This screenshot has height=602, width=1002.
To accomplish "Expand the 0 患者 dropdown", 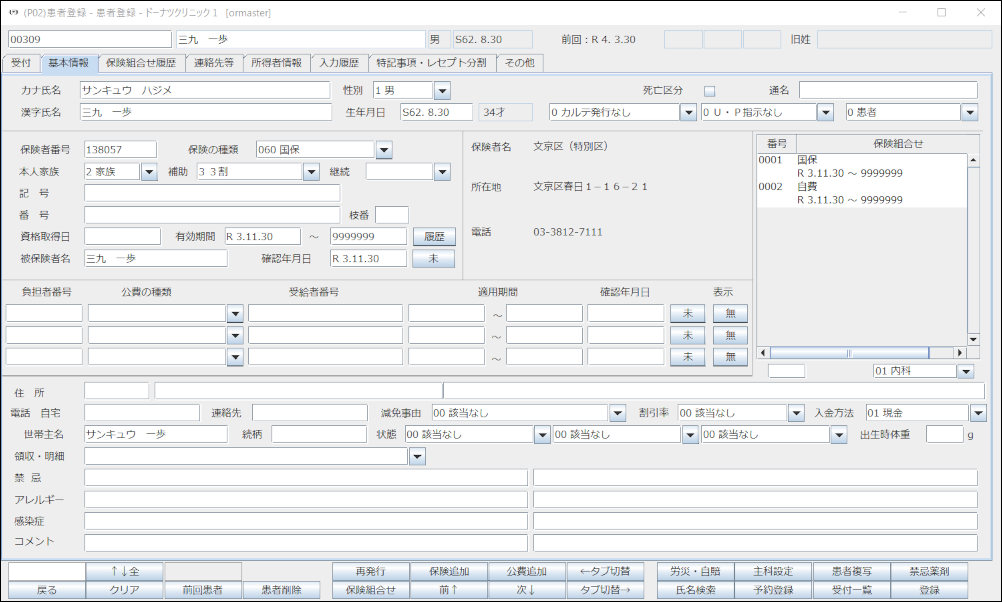I will (970, 112).
